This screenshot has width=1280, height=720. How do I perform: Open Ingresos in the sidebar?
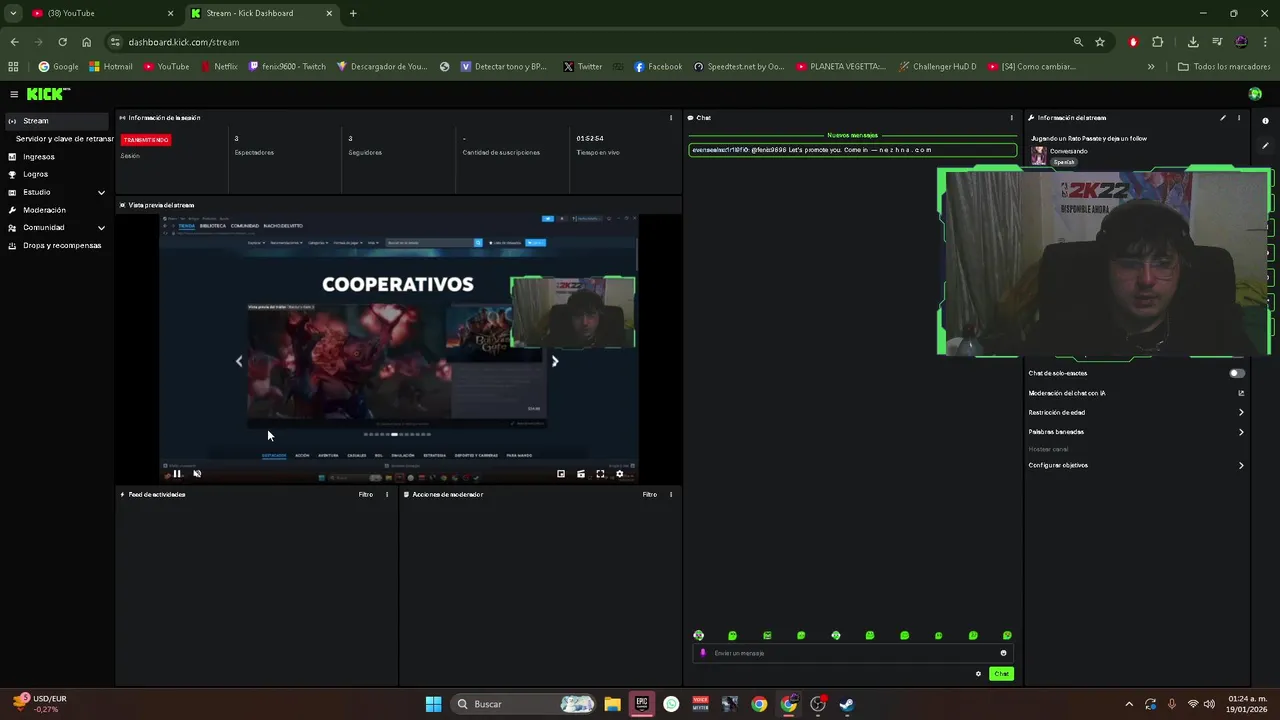tap(39, 157)
